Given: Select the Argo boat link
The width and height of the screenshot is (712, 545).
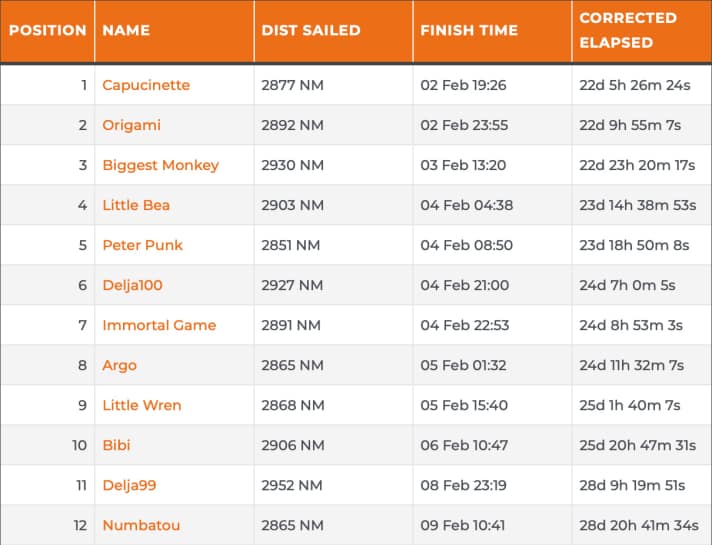Looking at the screenshot, I should [119, 365].
